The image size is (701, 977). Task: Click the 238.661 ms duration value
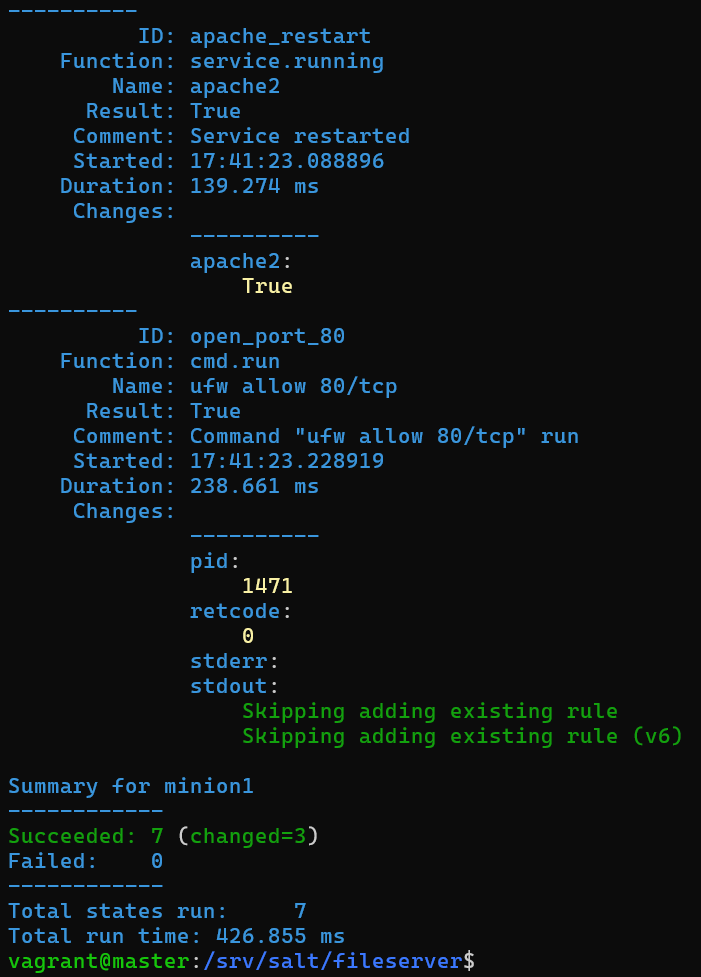pyautogui.click(x=254, y=487)
